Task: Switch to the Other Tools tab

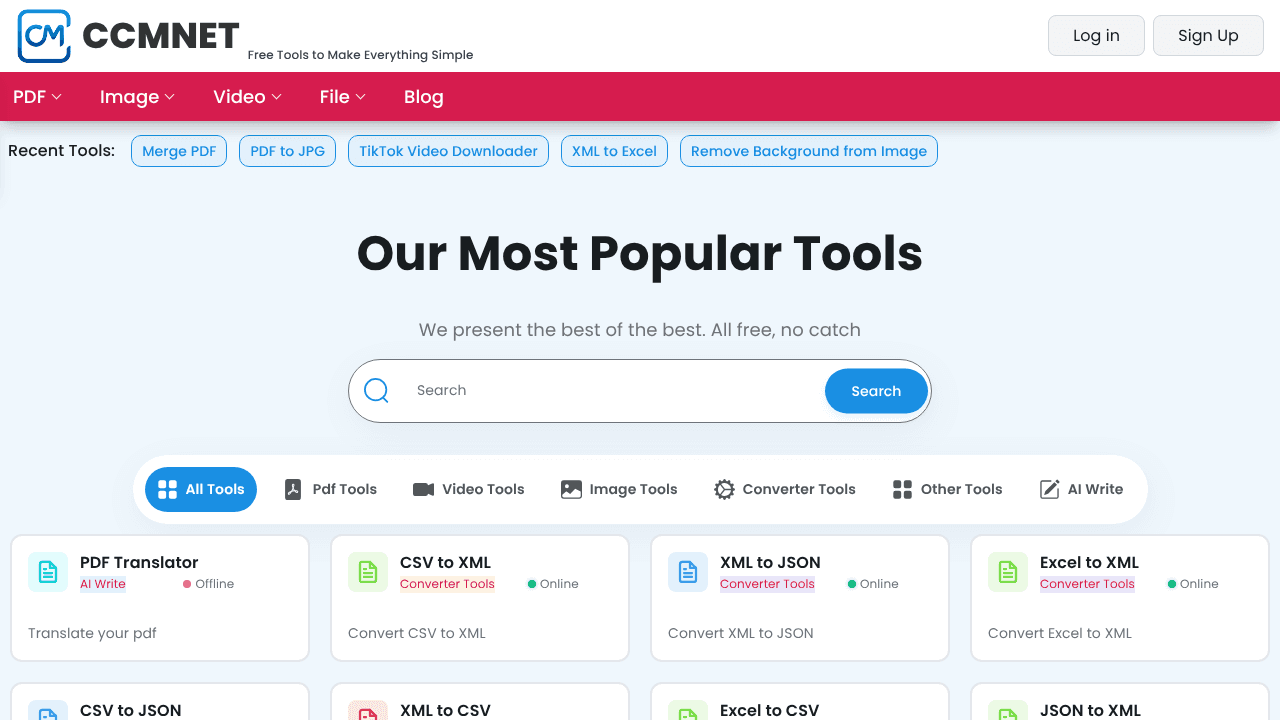Action: 947,489
